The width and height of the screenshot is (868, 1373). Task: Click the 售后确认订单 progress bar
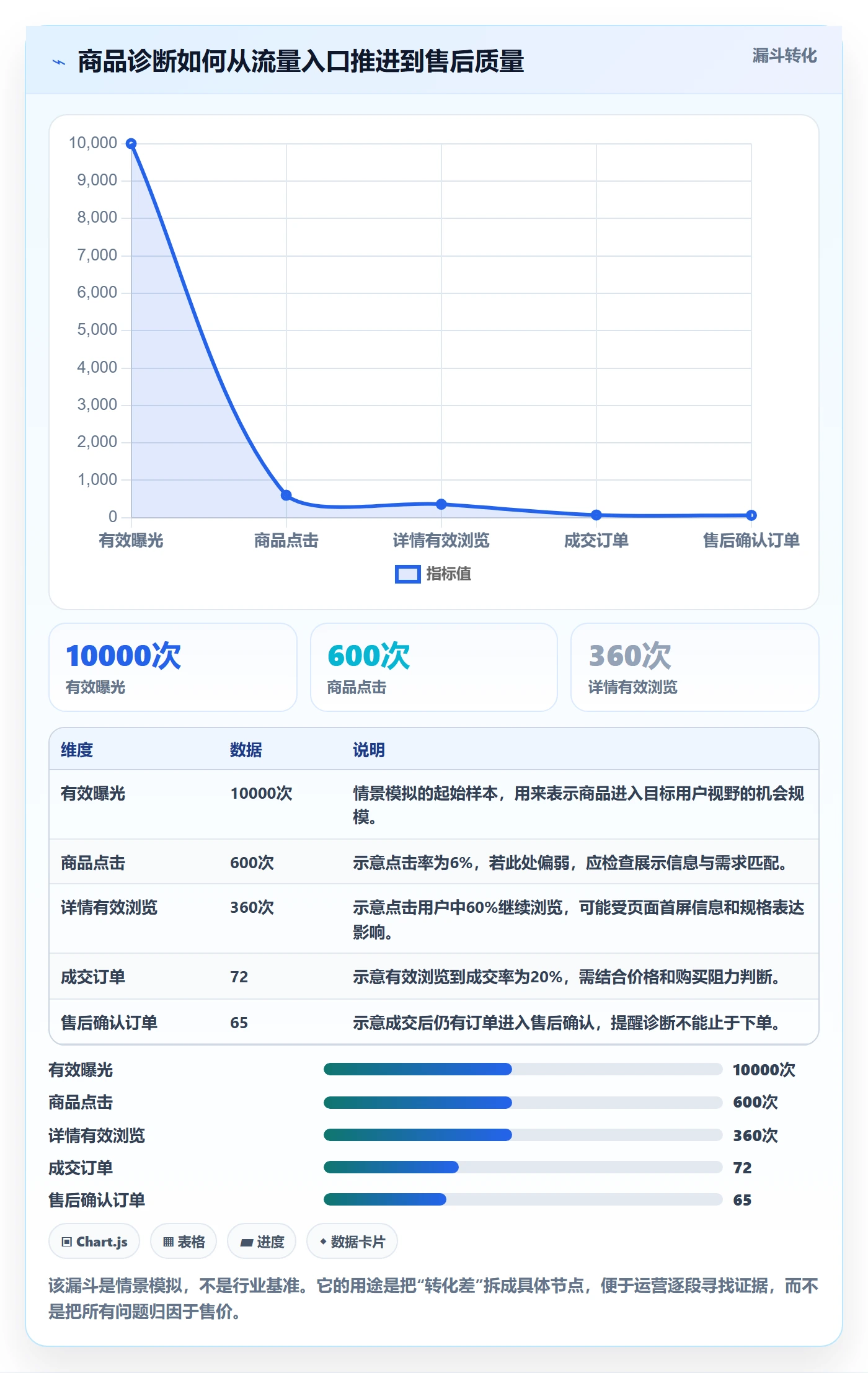tap(523, 1199)
